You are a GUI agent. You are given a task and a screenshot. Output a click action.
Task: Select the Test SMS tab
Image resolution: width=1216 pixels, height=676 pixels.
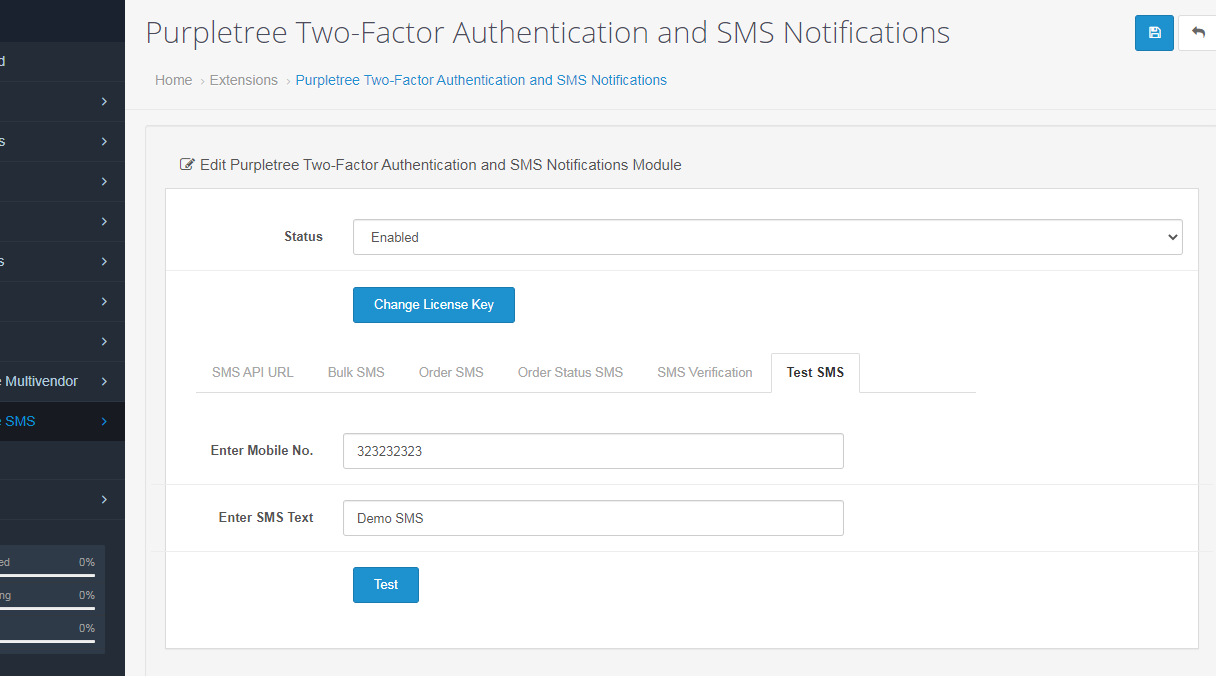pos(815,372)
